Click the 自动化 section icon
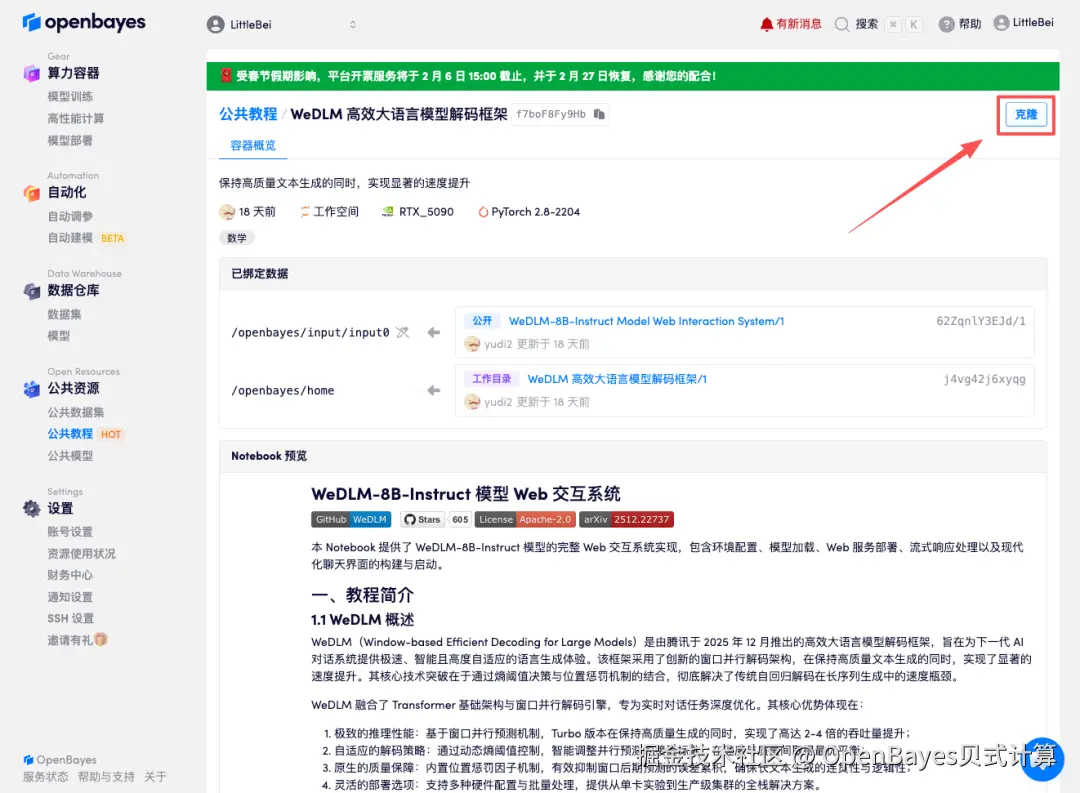The height and width of the screenshot is (793, 1080). [x=32, y=193]
